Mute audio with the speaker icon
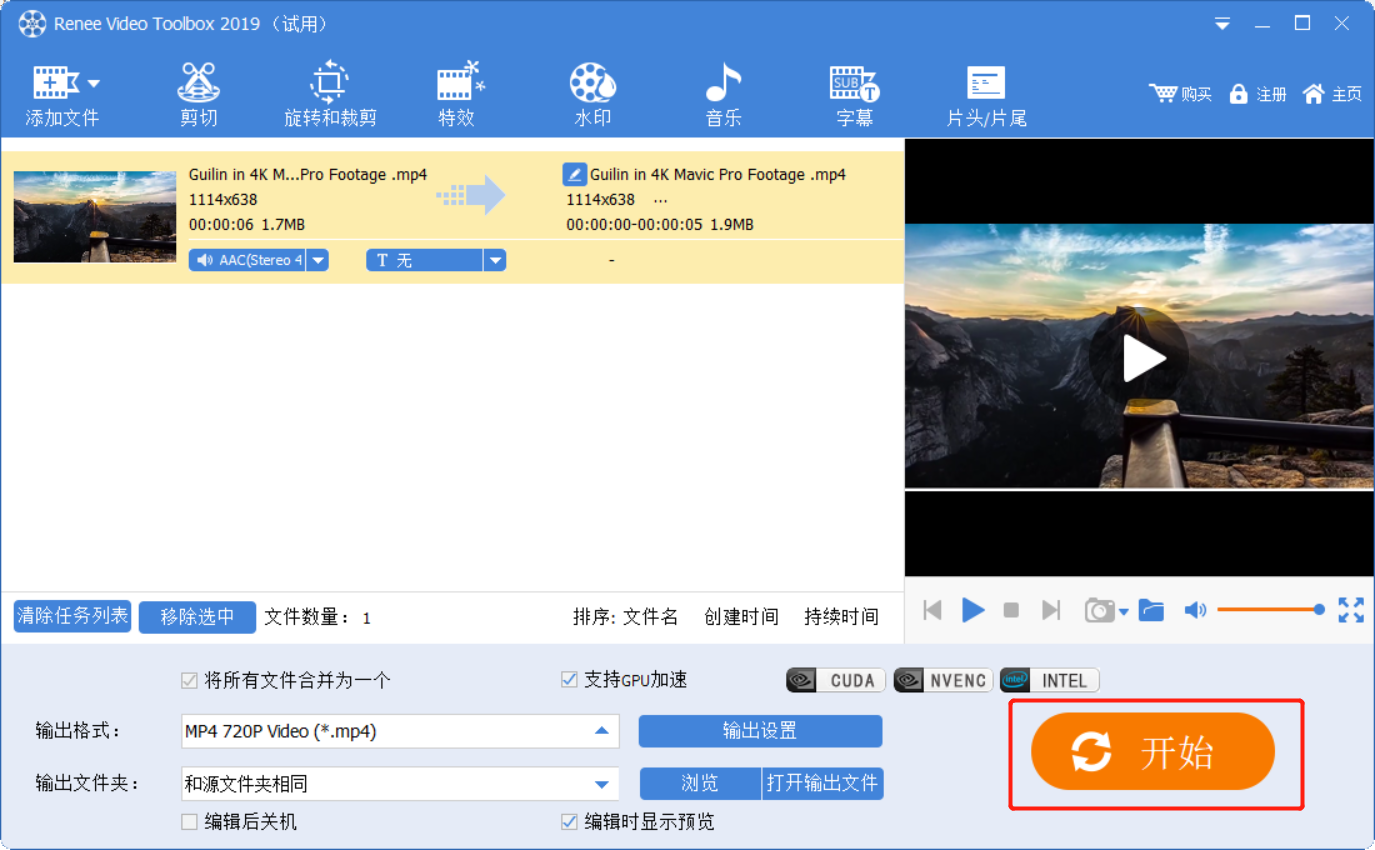1375x850 pixels. click(1195, 610)
